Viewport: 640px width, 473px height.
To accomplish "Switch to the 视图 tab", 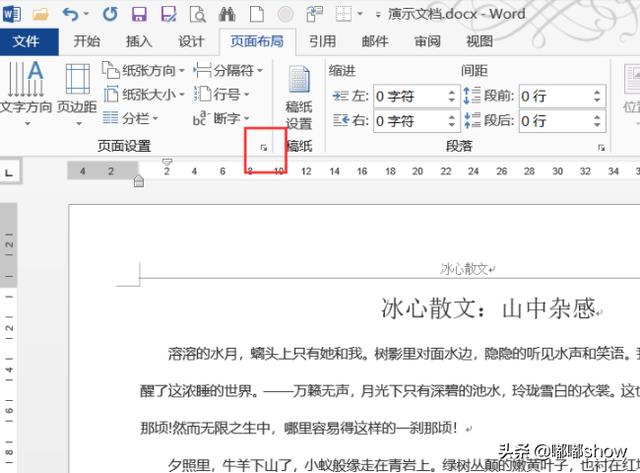I will pos(480,41).
